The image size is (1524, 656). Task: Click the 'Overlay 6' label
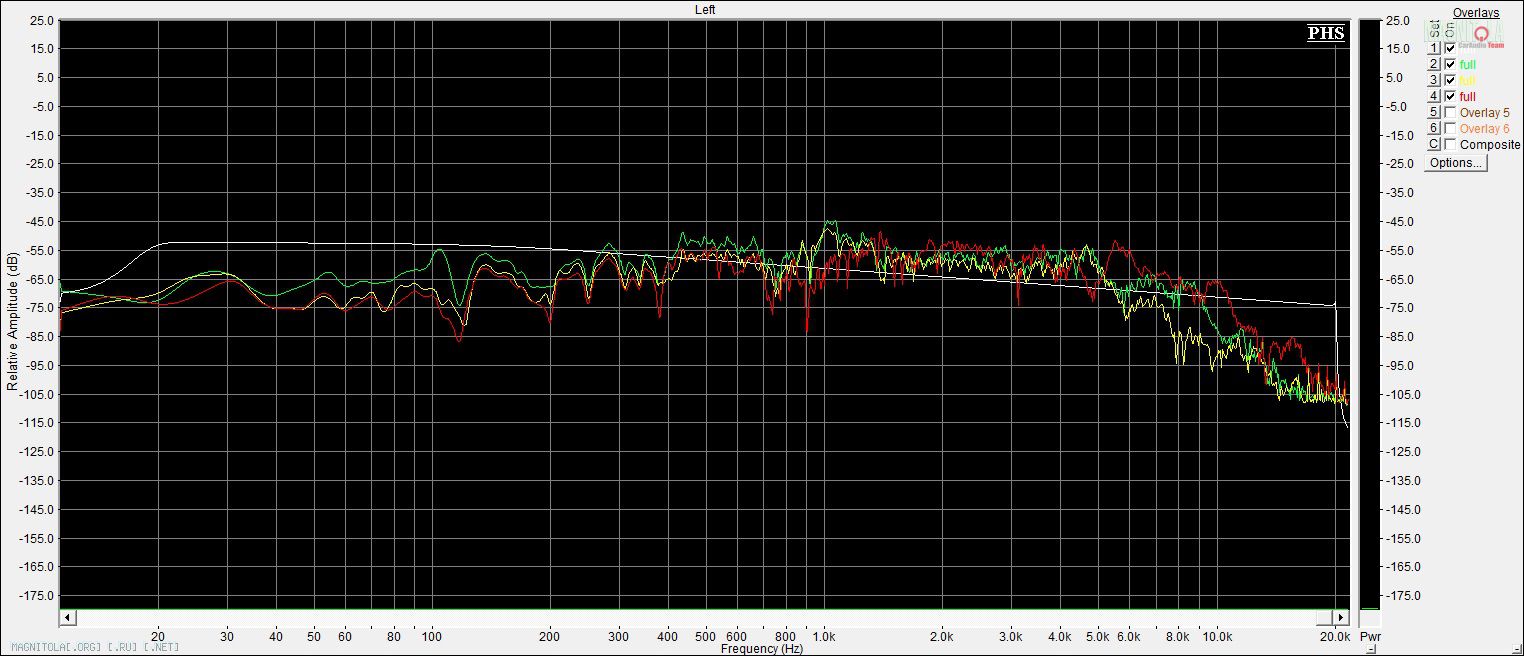point(1485,128)
